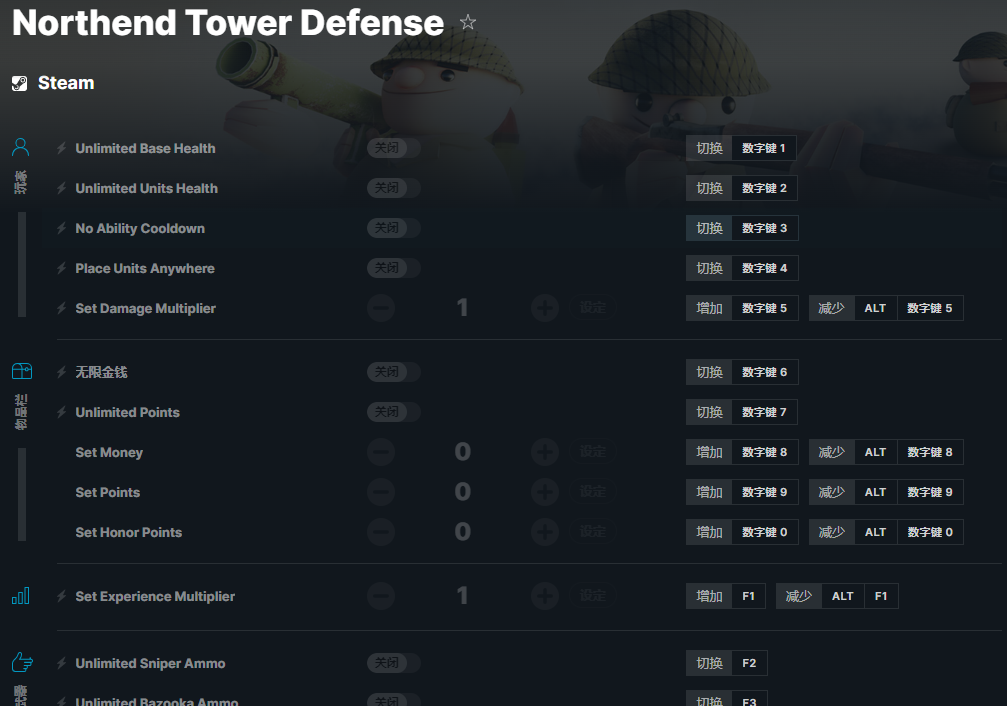Click 设定 button for Set Experience Multiplier
The height and width of the screenshot is (706, 1007).
[592, 596]
